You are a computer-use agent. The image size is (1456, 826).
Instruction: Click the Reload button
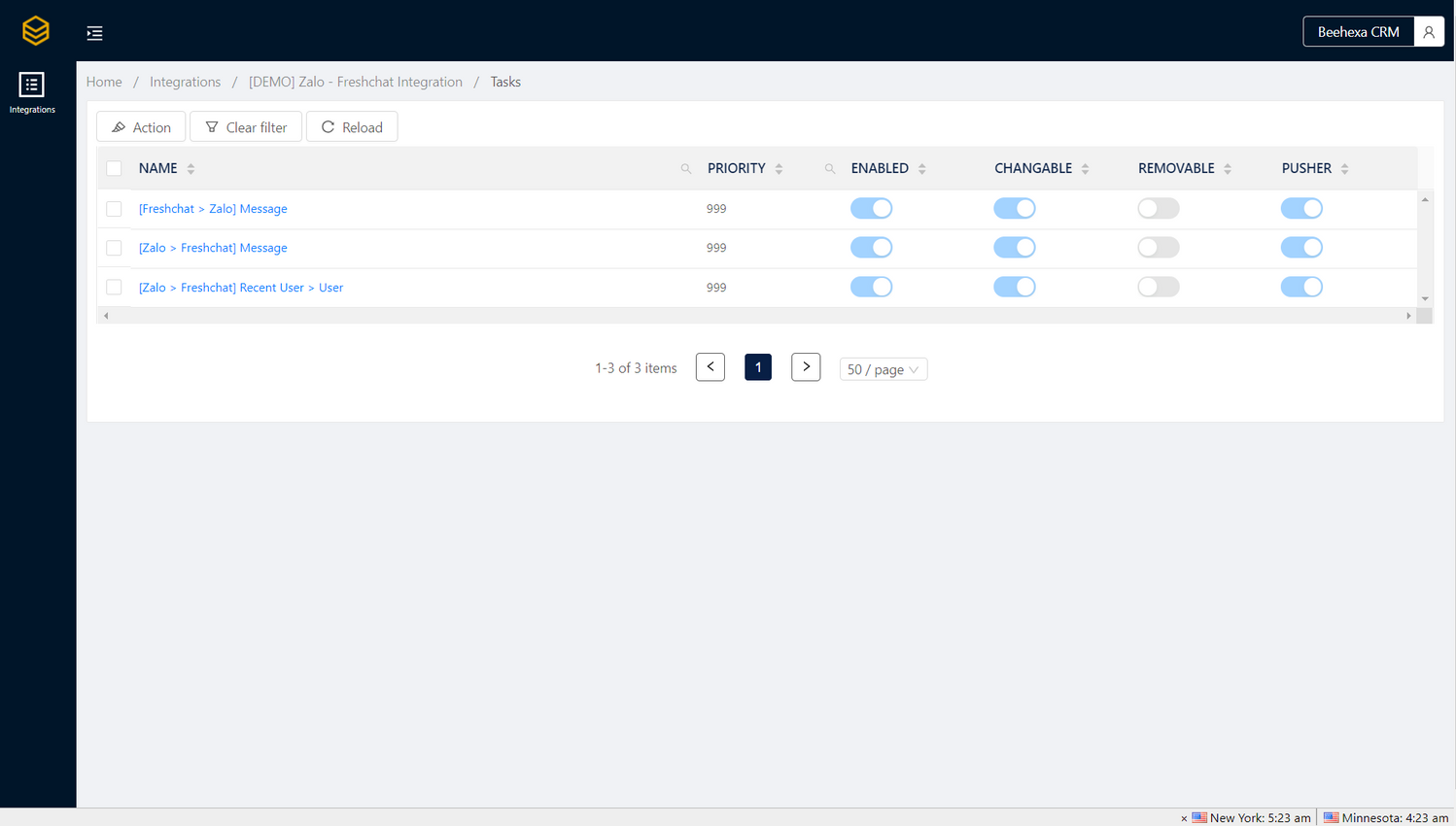(x=352, y=126)
